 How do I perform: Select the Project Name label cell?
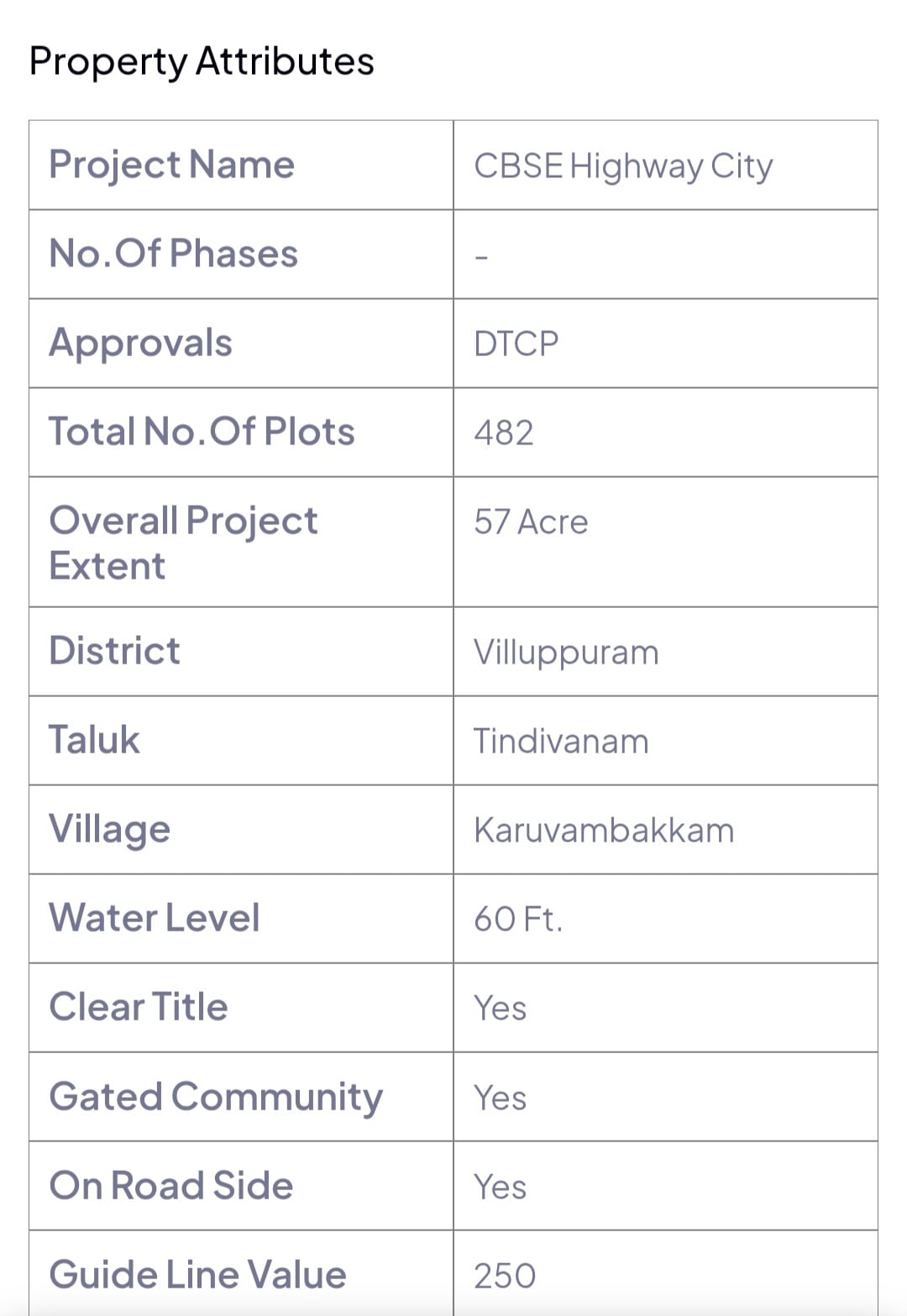tap(172, 165)
